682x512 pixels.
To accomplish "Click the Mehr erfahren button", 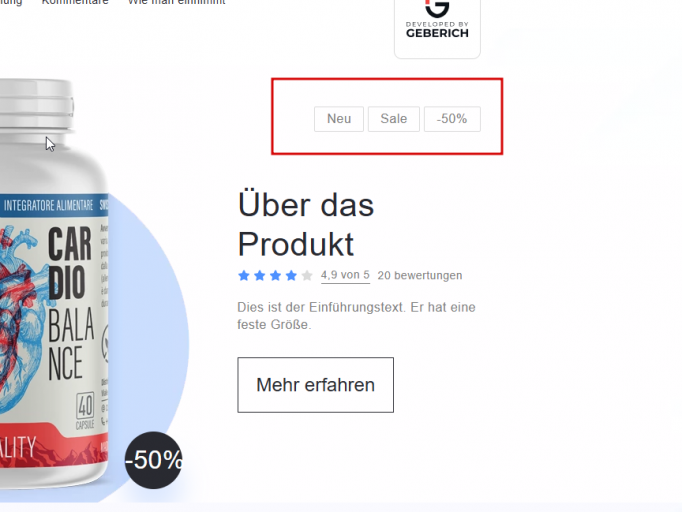I will tap(315, 385).
